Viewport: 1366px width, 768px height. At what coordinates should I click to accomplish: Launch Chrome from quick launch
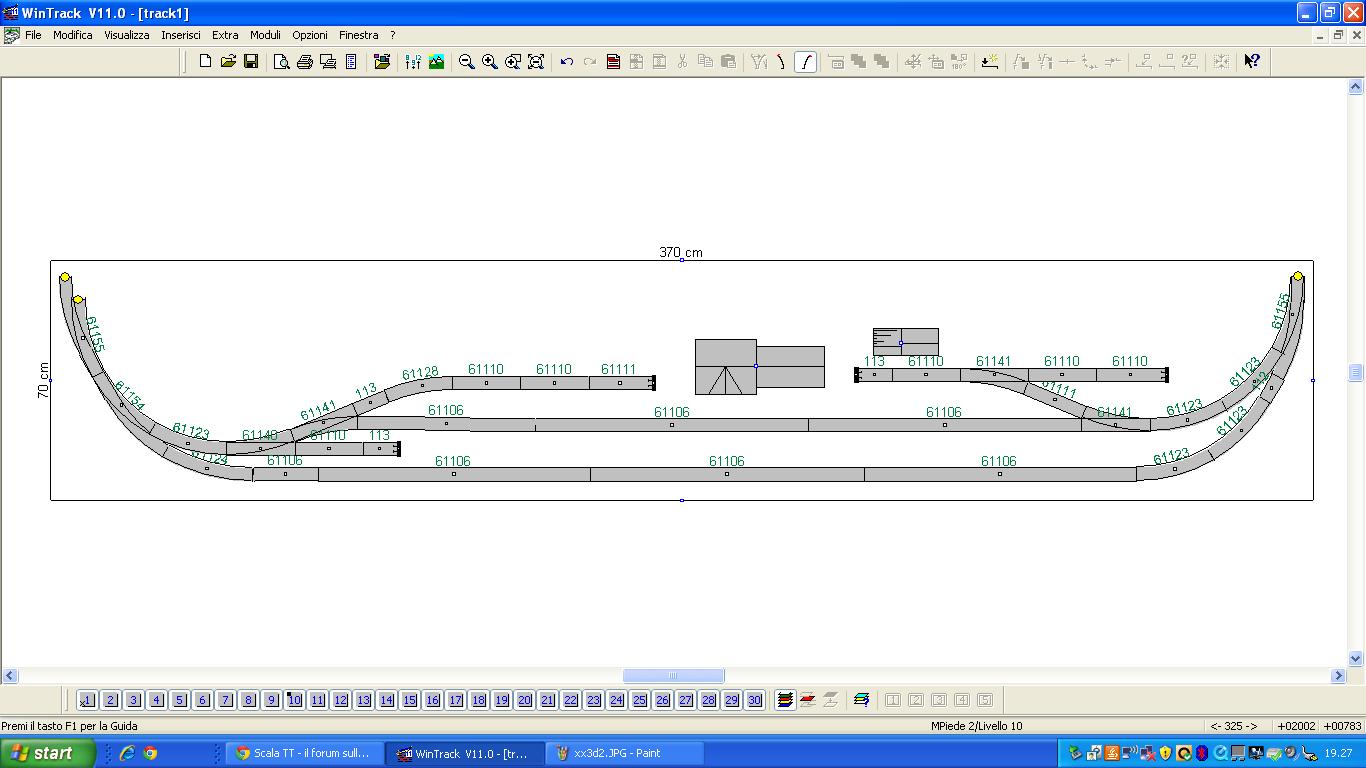[150, 753]
